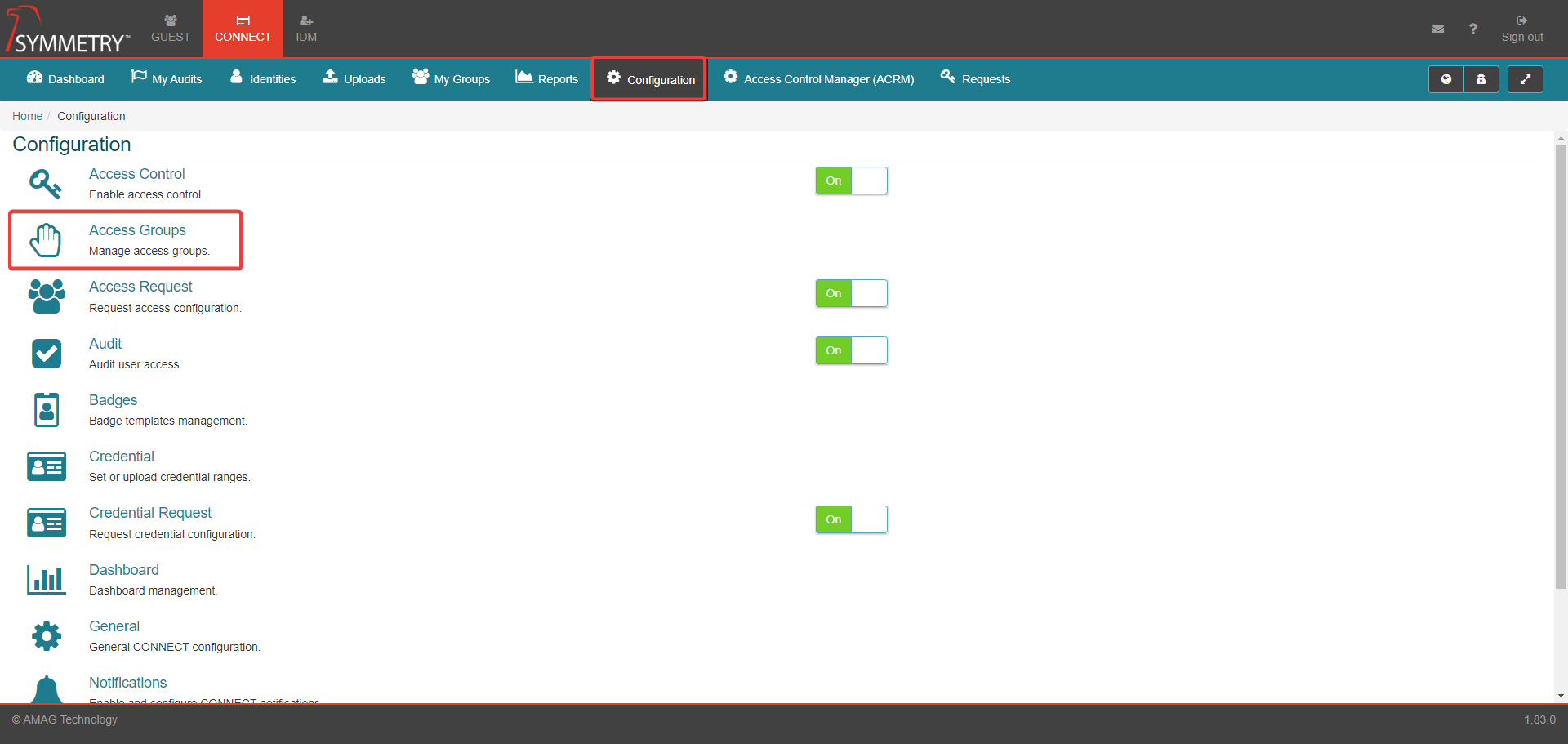Toggle the Audit switch
Screen dimensions: 1568x744
click(851, 350)
